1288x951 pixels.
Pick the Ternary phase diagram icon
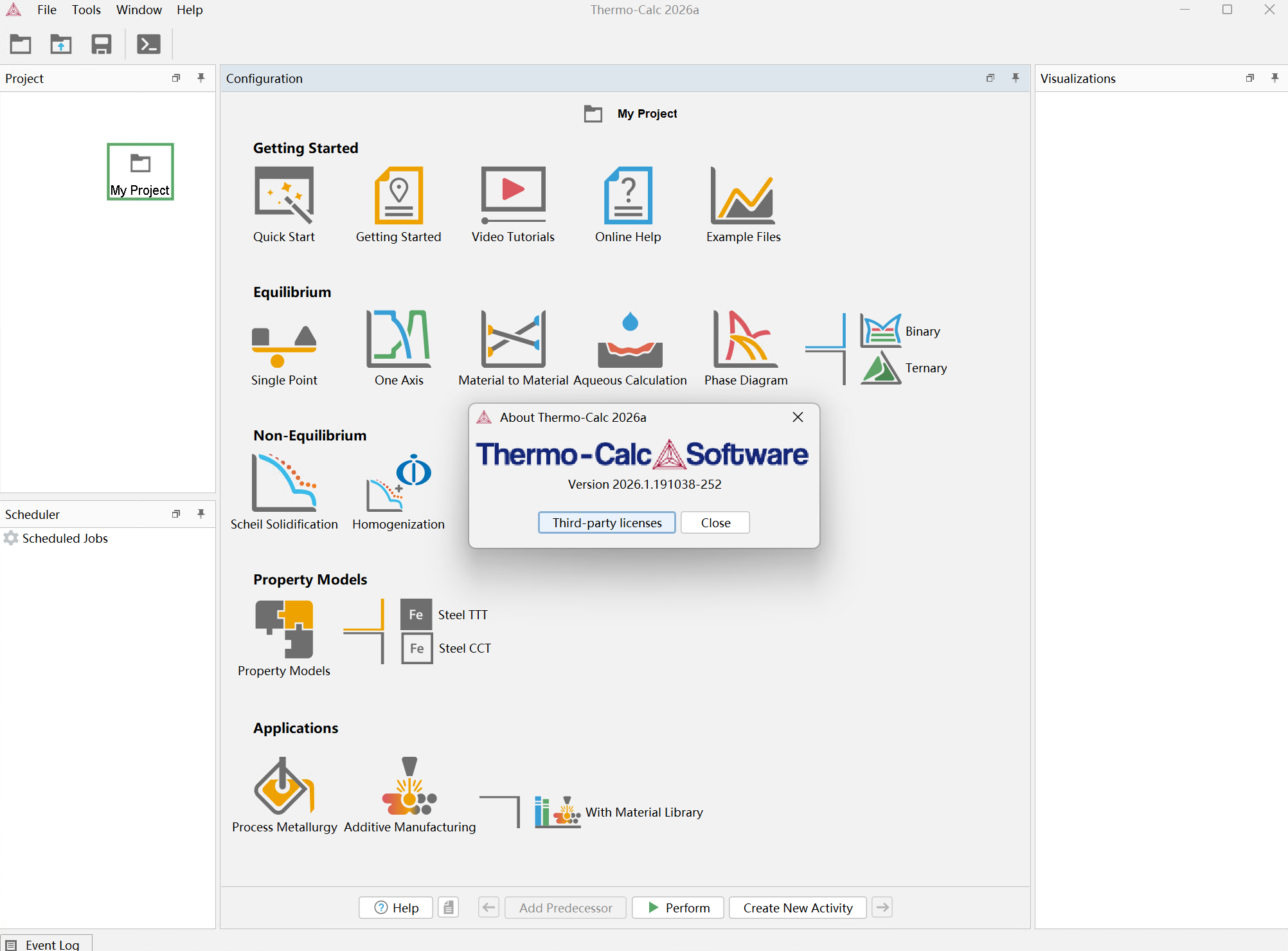[881, 368]
